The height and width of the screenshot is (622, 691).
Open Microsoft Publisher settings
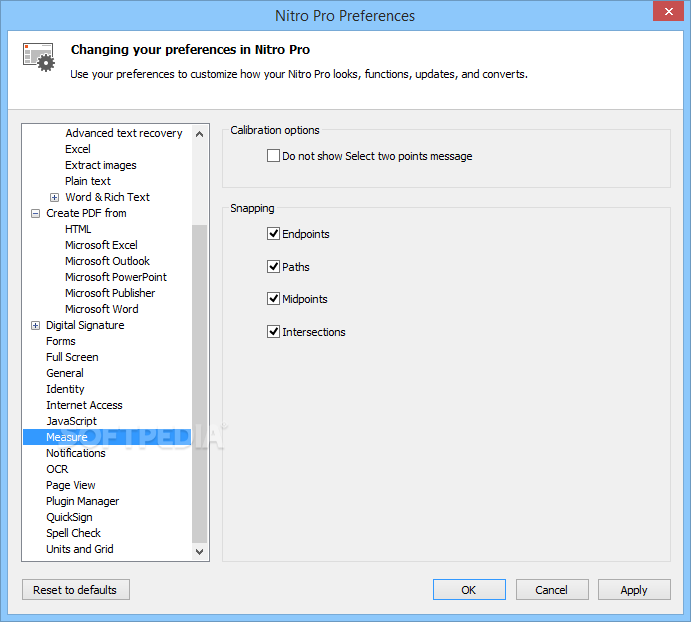(x=110, y=293)
